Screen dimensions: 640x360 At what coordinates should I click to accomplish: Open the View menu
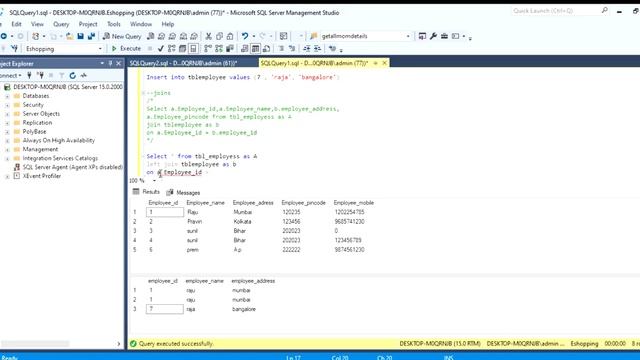37,24
